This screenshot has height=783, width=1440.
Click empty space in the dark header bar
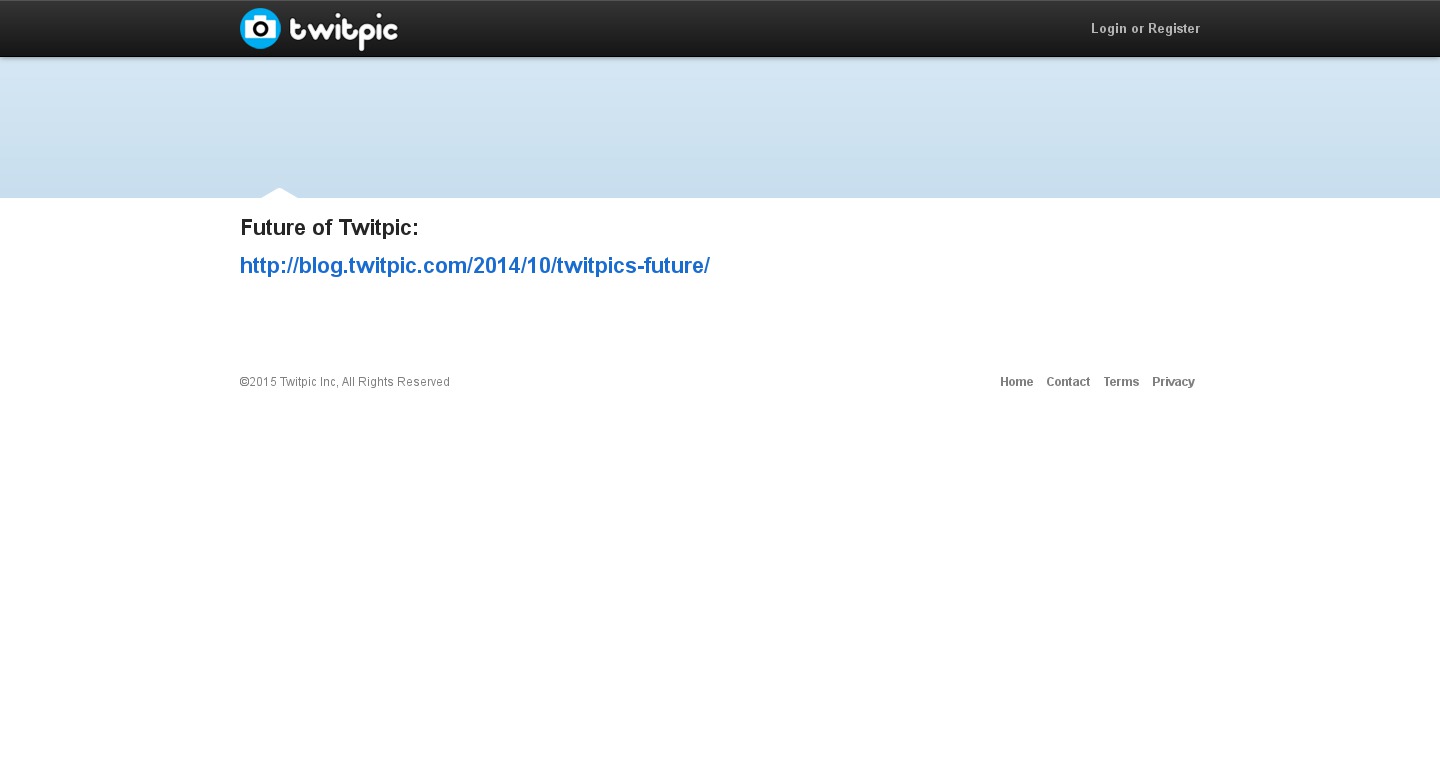pyautogui.click(x=720, y=29)
